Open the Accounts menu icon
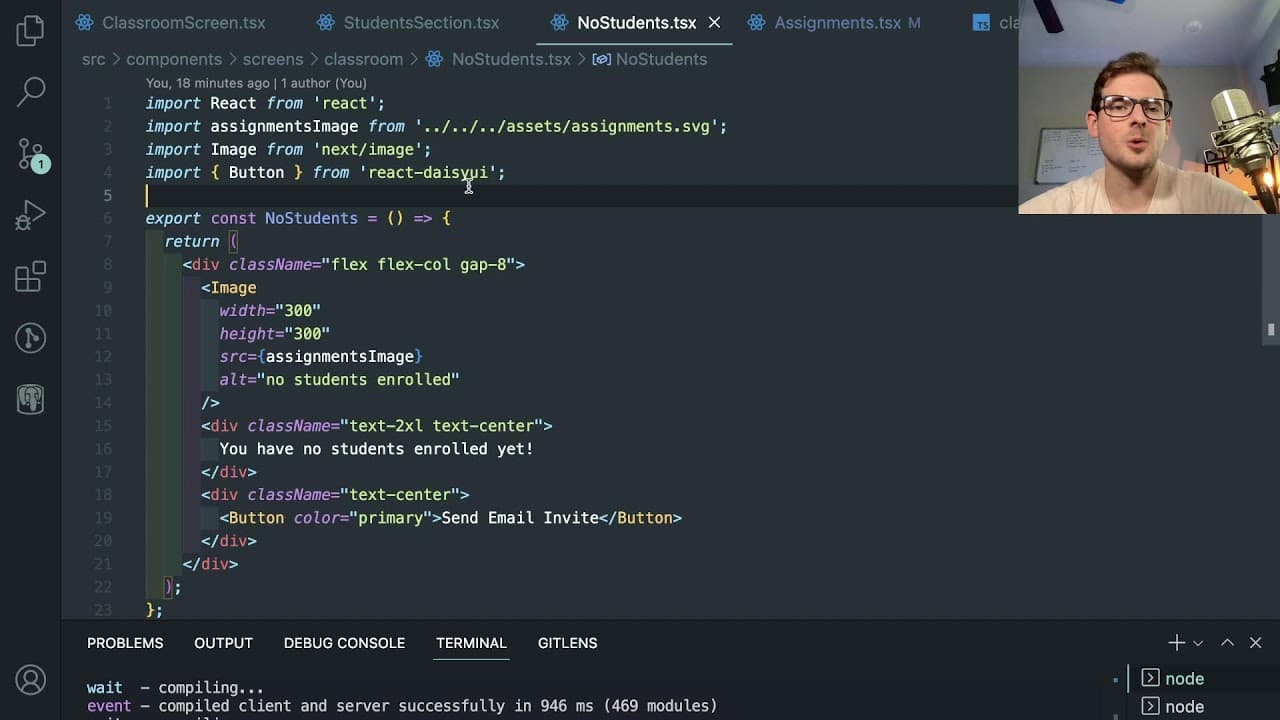 click(31, 680)
